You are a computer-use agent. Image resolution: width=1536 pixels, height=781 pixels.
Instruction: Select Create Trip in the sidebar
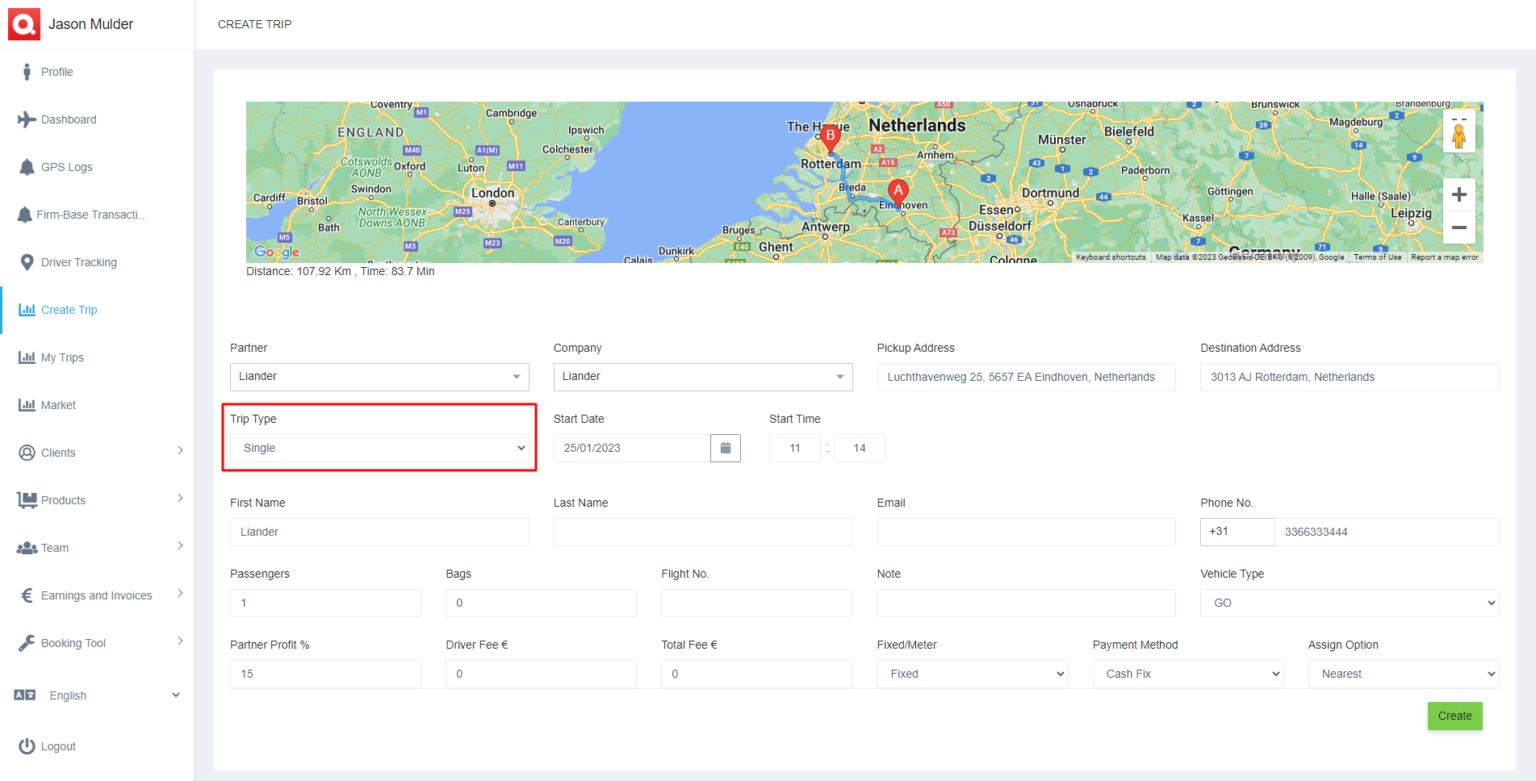(x=68, y=309)
